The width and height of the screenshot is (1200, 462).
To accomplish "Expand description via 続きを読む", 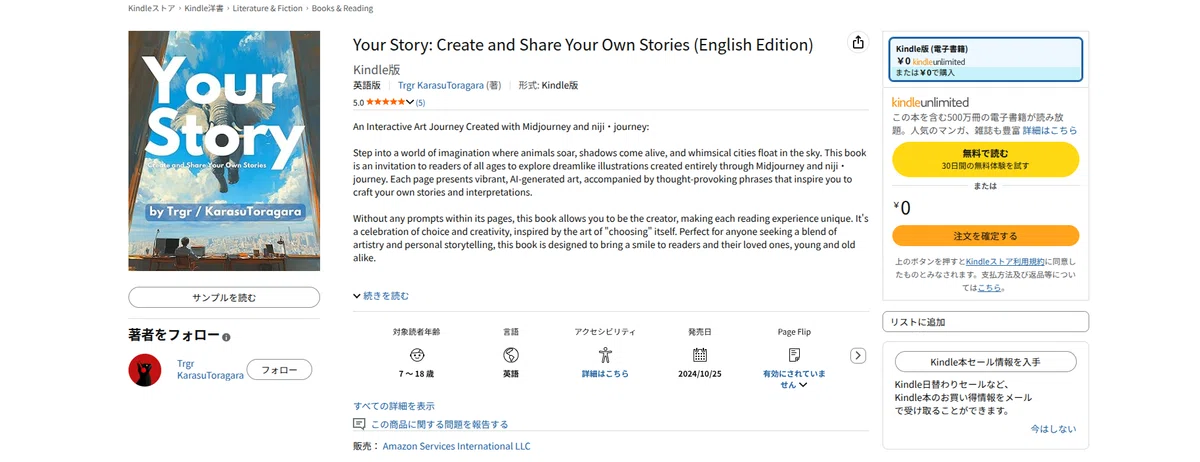I will [x=381, y=296].
